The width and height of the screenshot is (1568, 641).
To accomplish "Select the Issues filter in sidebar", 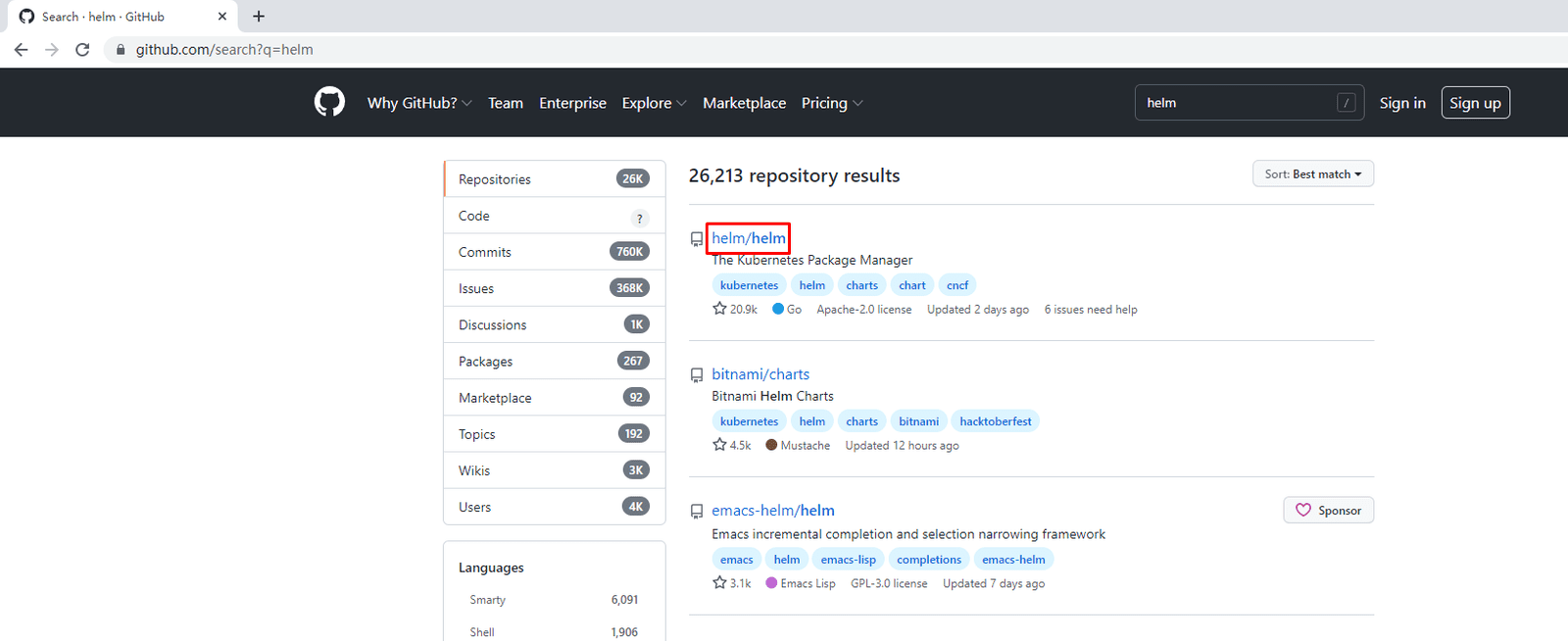I will (x=555, y=288).
